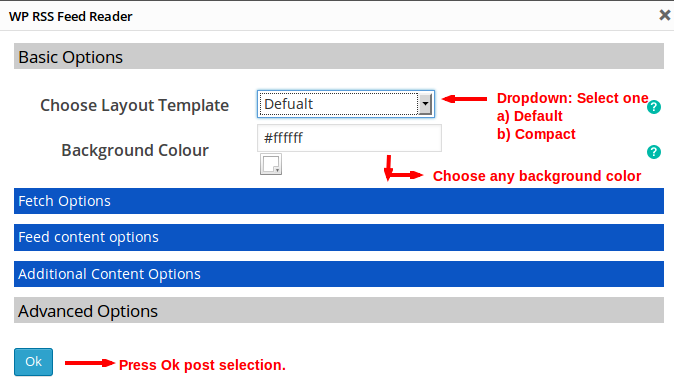Viewport: 674px width, 387px height.
Task: Click the blue Ok button
Action: coord(34,362)
